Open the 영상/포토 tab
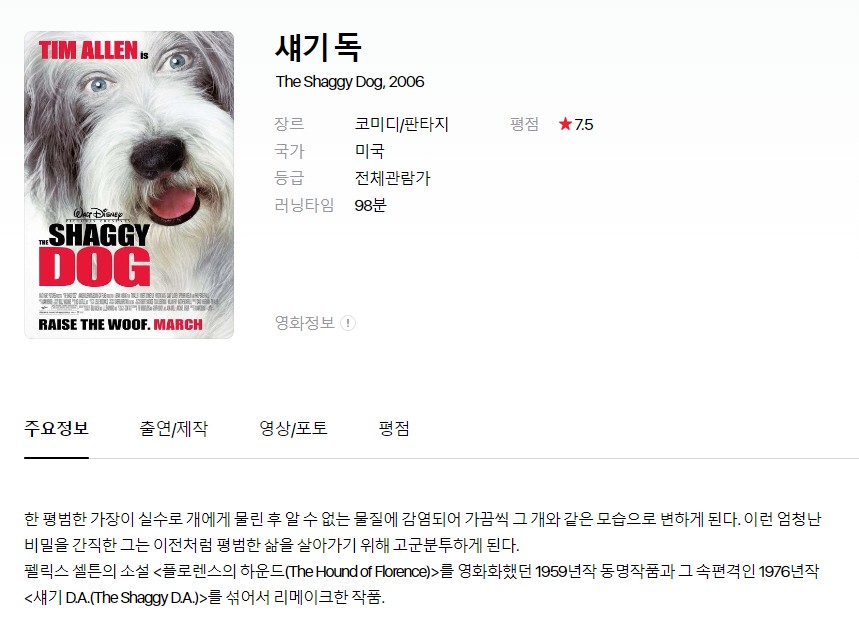The width and height of the screenshot is (859, 626). [x=293, y=428]
